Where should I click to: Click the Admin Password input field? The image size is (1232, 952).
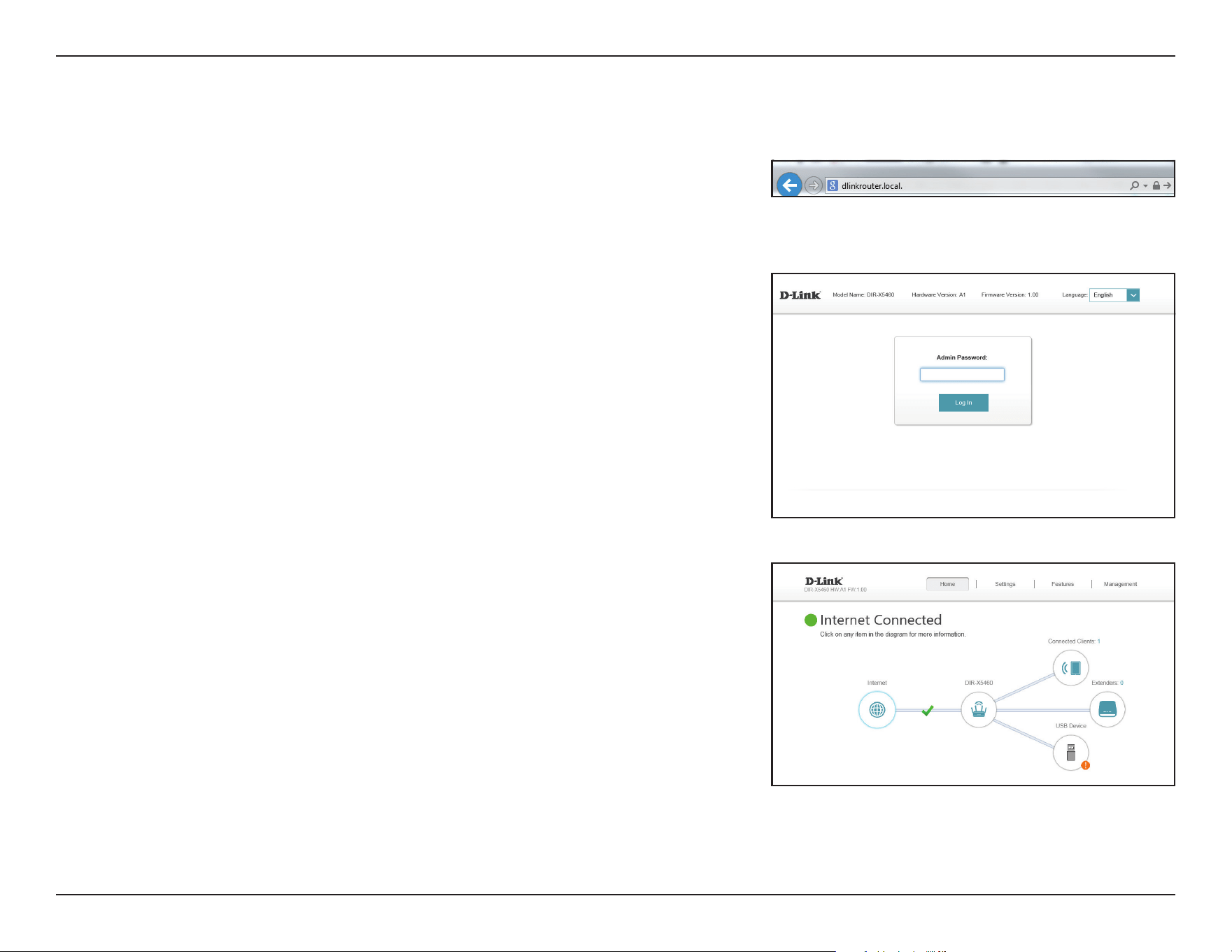tap(962, 375)
